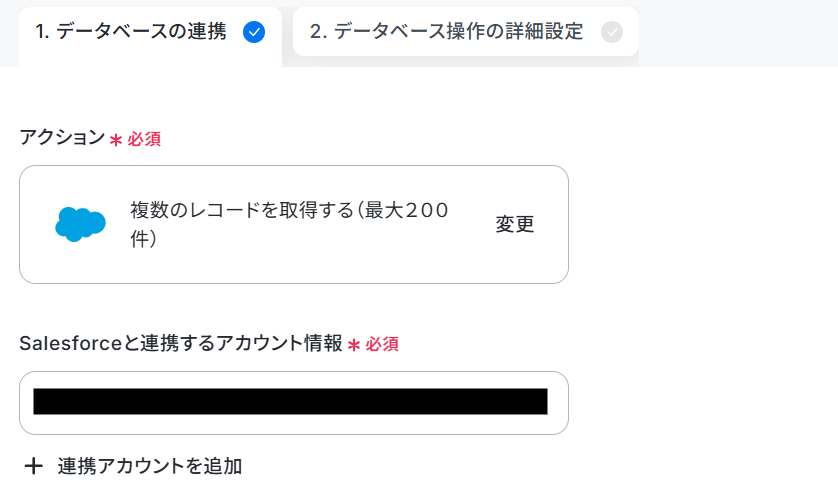Click the Salesforce cloud logo icon

coord(80,224)
